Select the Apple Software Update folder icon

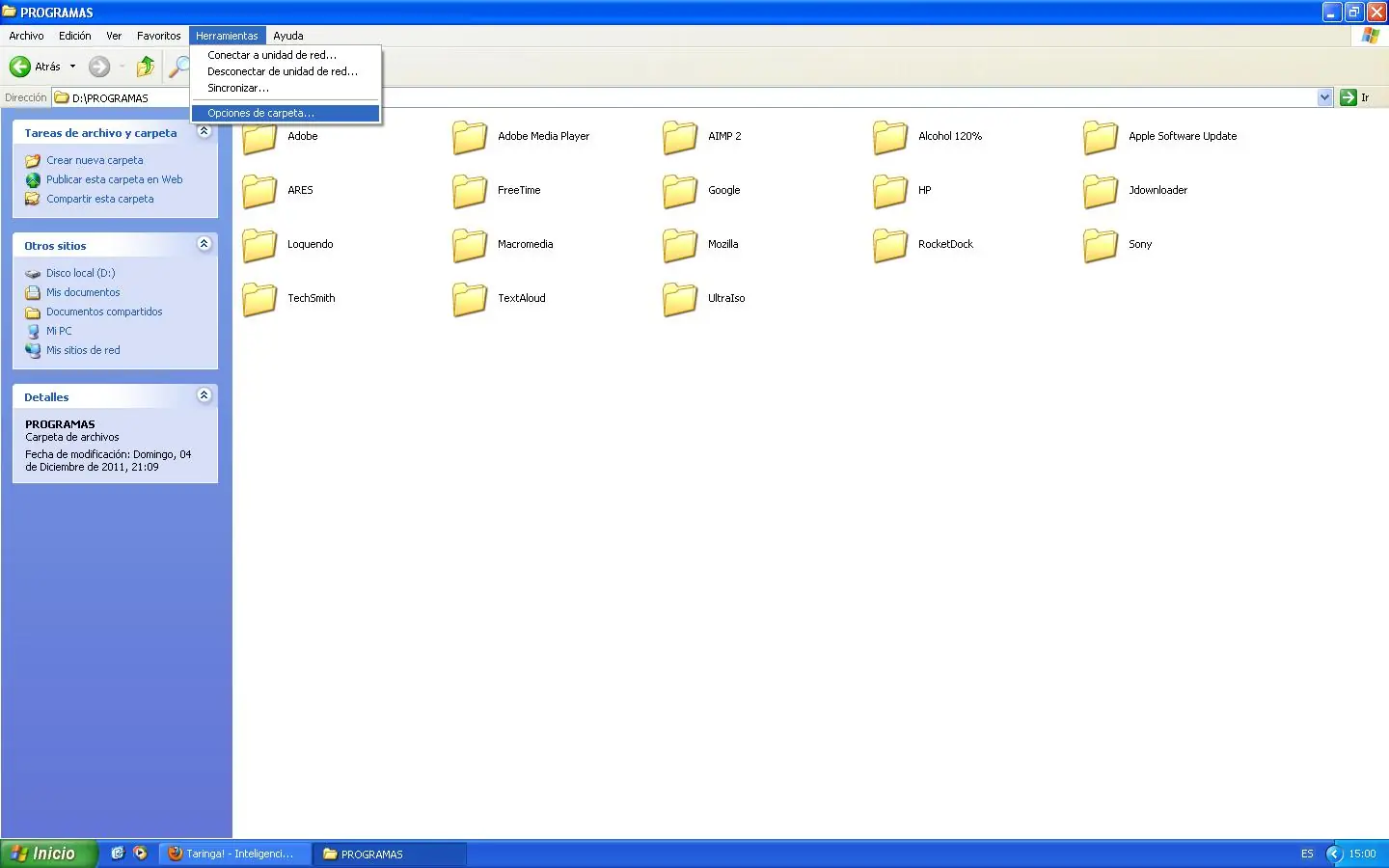1101,137
